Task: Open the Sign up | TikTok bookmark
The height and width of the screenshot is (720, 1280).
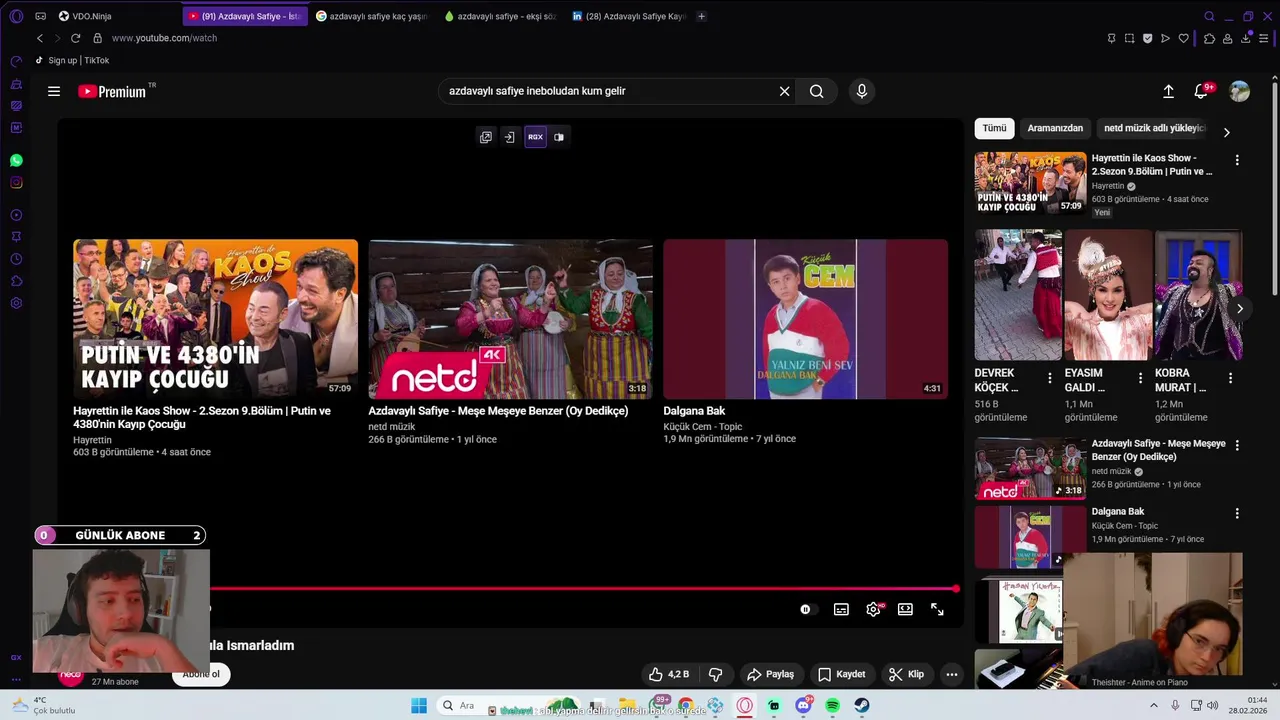Action: pos(72,60)
